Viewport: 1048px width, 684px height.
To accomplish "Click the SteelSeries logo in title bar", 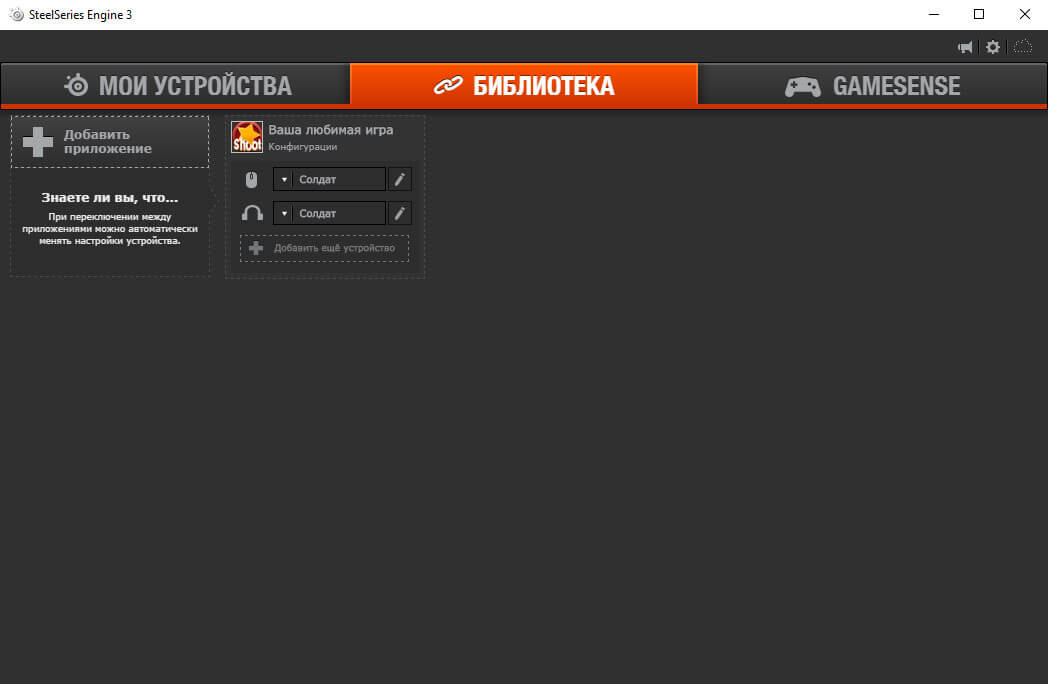I will pyautogui.click(x=16, y=15).
